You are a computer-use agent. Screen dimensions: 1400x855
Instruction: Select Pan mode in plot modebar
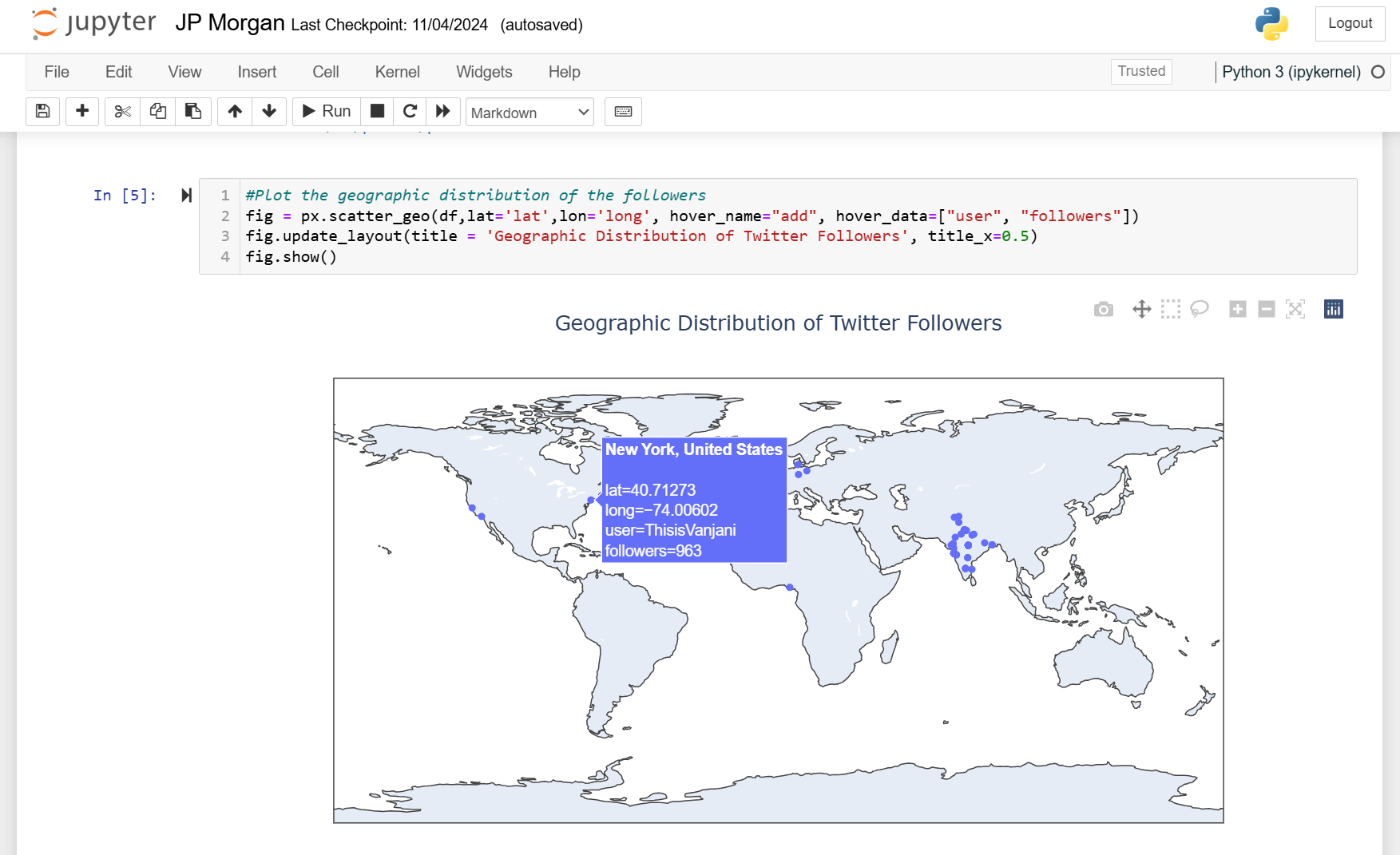tap(1142, 309)
